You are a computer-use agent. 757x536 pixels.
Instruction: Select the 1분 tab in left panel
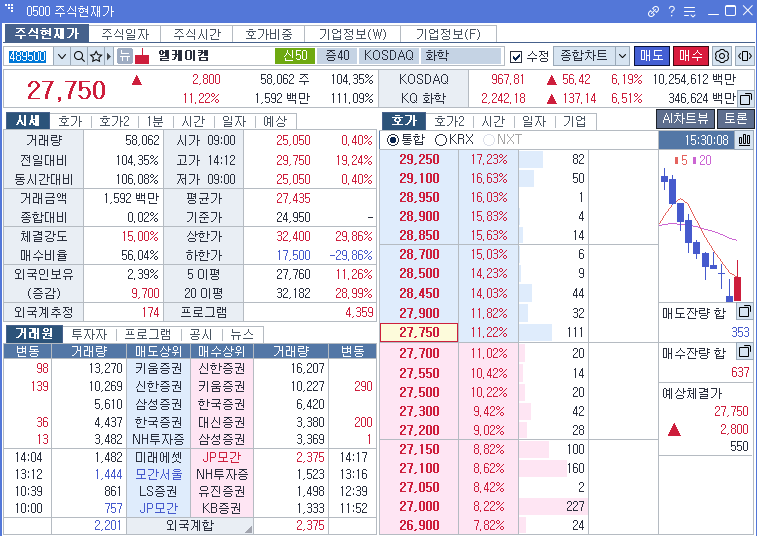(155, 121)
